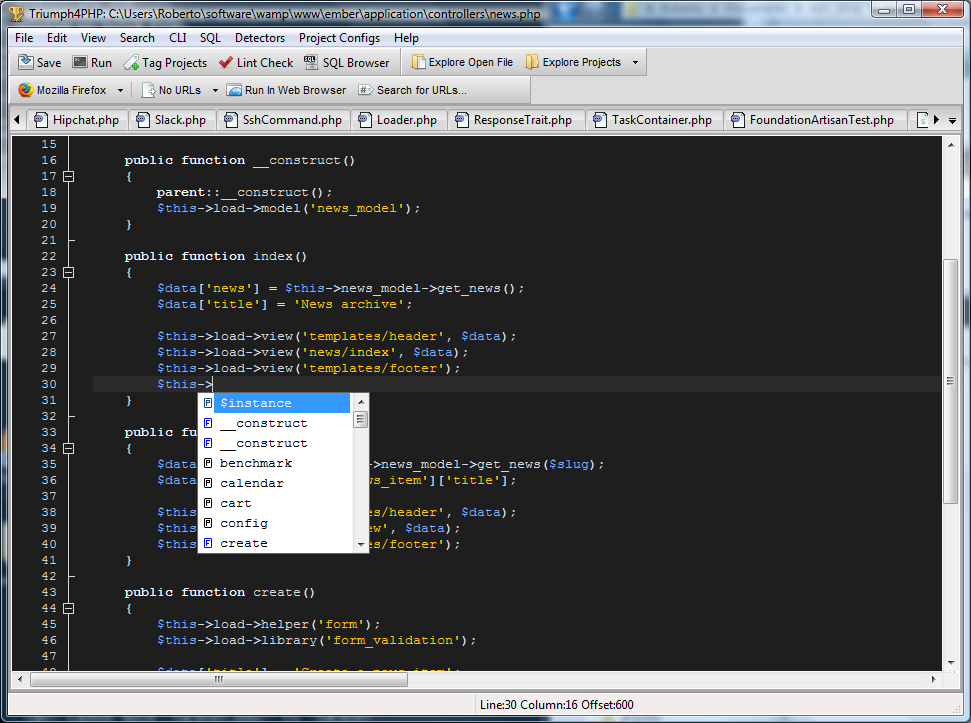The height and width of the screenshot is (723, 971).
Task: Open the No URLs dropdown
Action: click(x=216, y=90)
